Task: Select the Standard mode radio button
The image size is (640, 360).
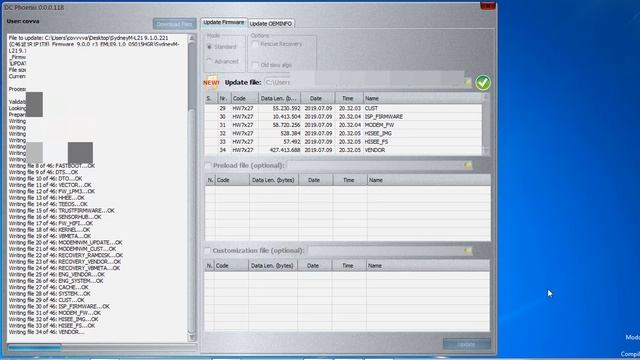Action: tap(209, 47)
